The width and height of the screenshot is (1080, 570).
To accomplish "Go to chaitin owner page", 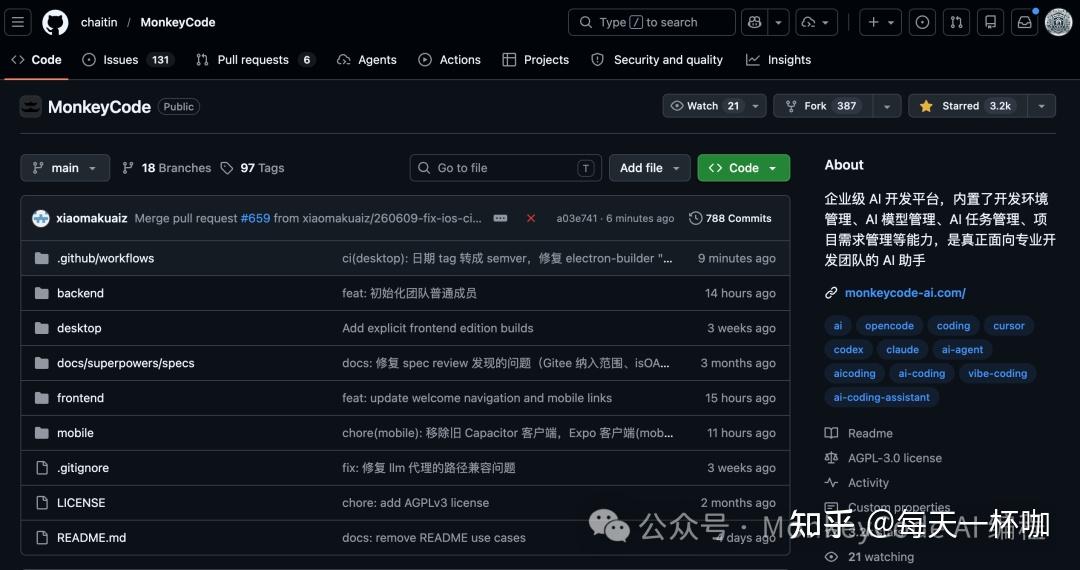I will [99, 22].
